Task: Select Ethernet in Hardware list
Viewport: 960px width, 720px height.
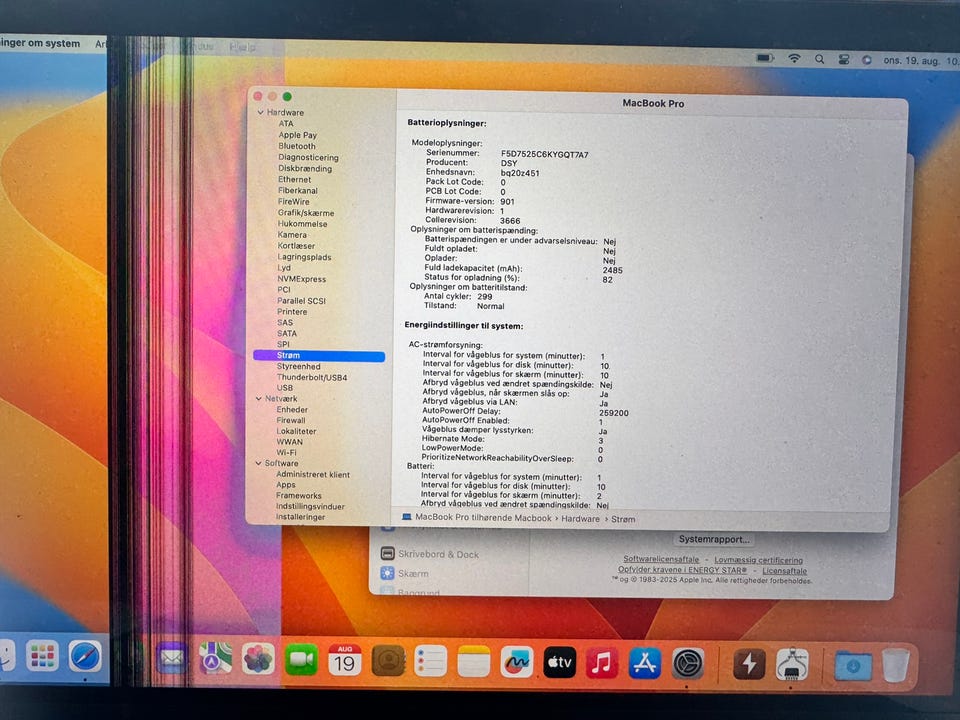Action: click(294, 179)
